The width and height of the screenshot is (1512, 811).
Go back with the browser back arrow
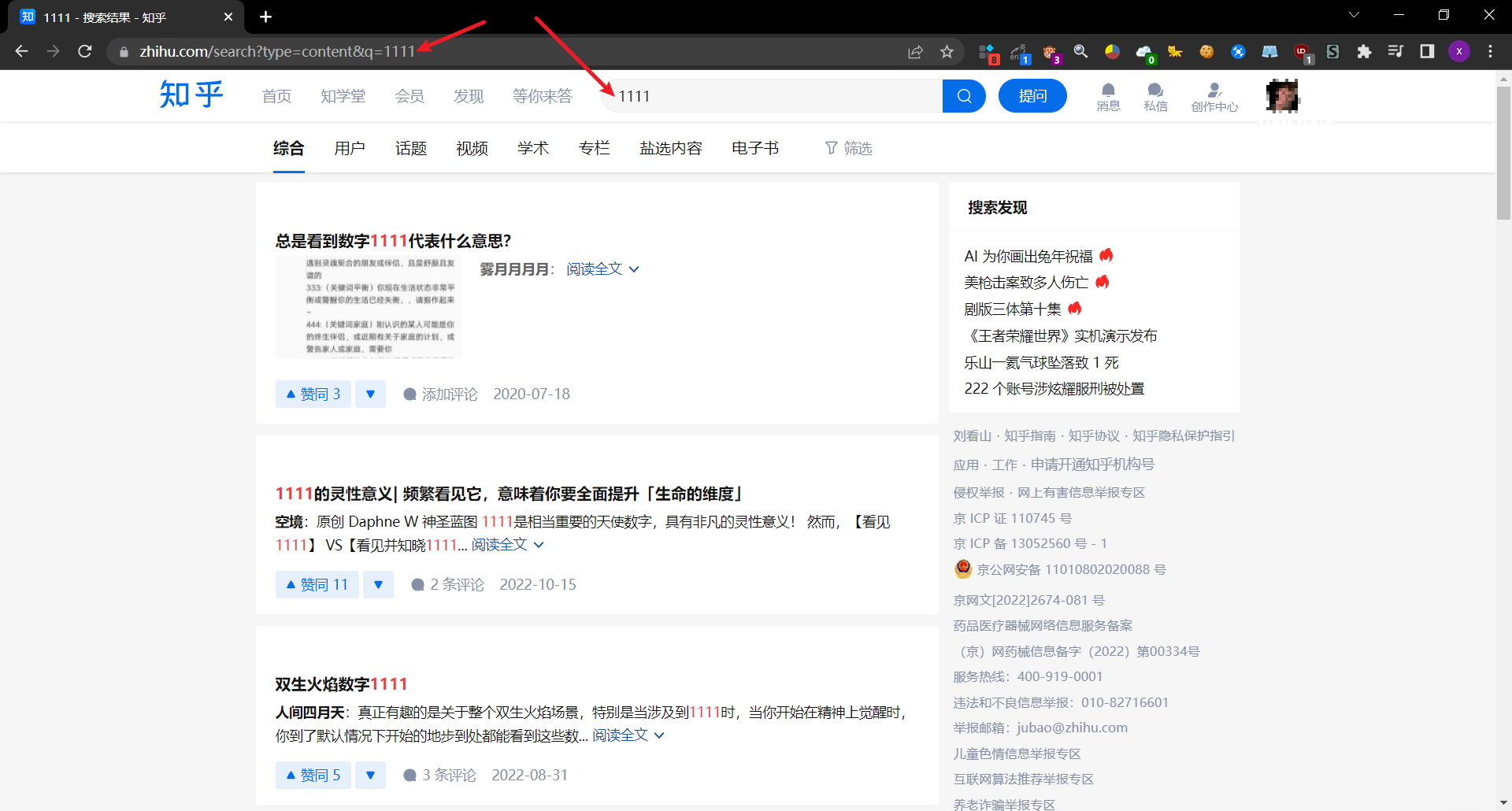click(x=21, y=51)
